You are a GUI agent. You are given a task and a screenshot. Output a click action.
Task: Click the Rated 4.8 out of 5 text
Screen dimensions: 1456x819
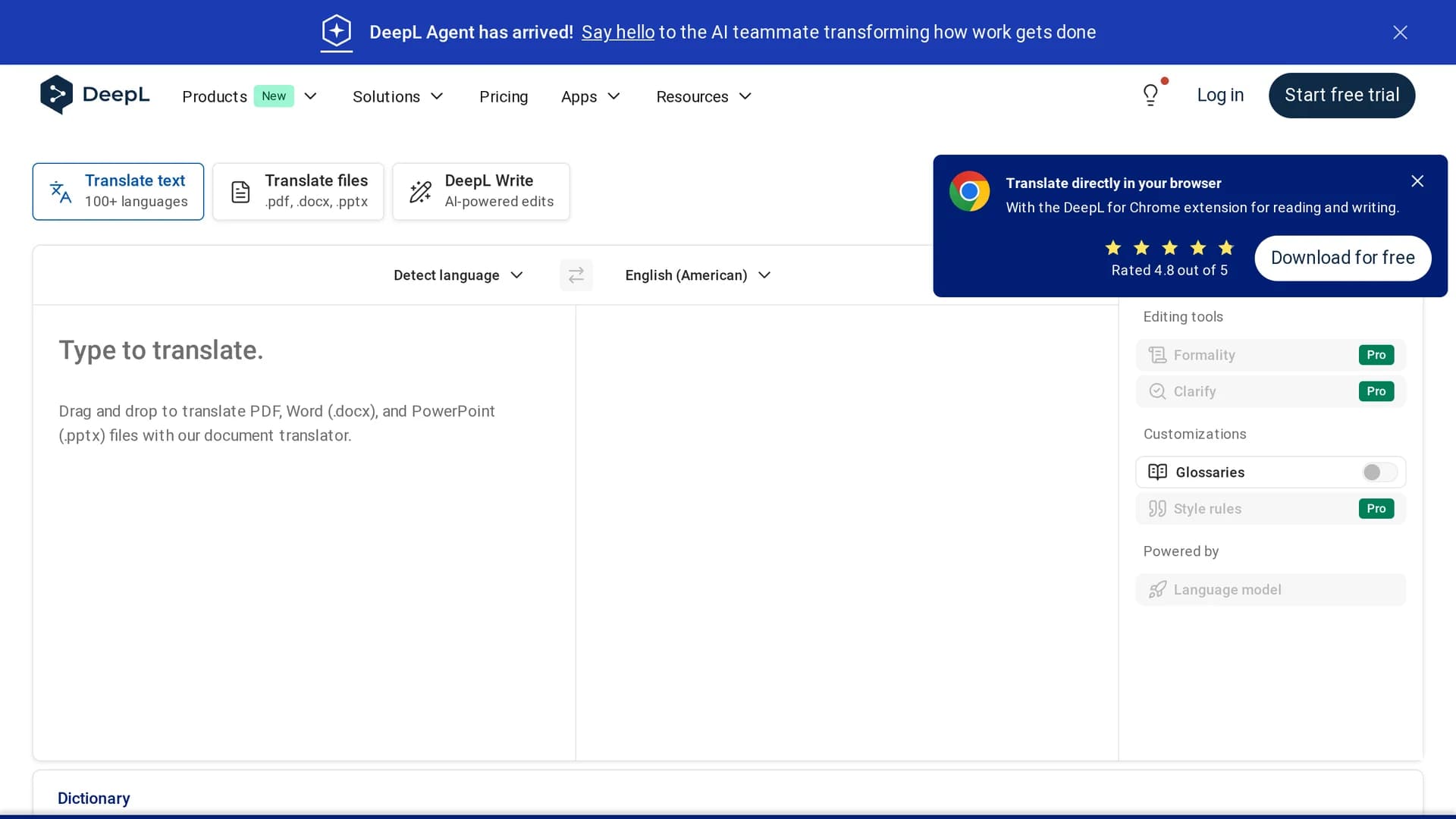(1169, 270)
